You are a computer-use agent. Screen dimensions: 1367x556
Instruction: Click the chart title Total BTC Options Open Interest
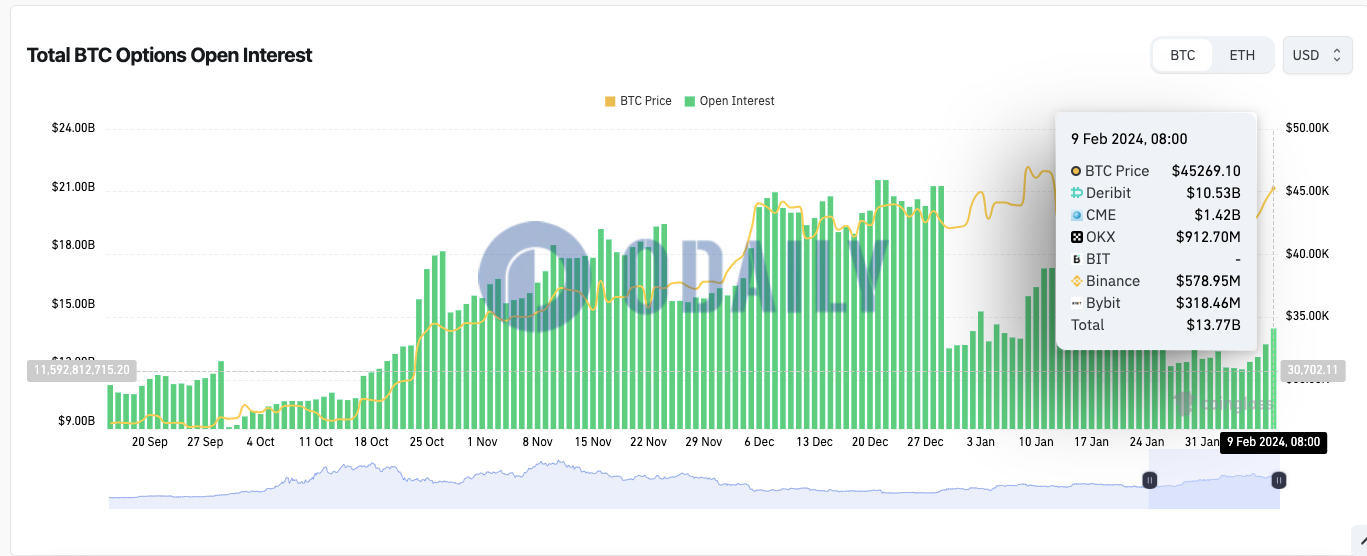coord(169,55)
